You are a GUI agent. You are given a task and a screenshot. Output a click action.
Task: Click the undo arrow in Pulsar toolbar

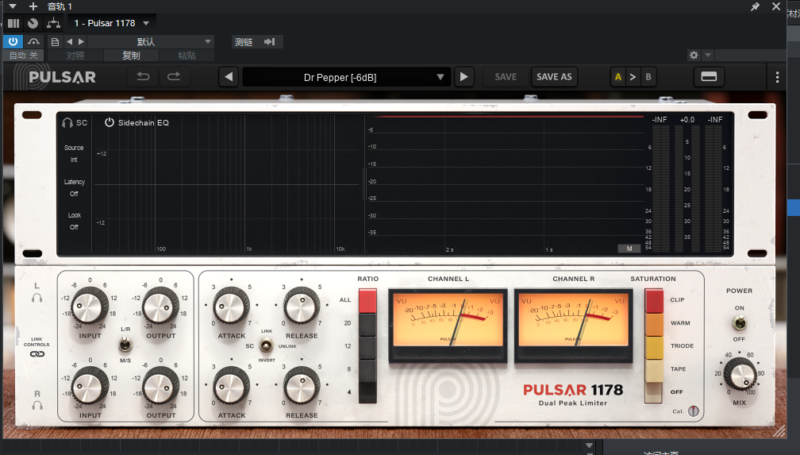143,77
